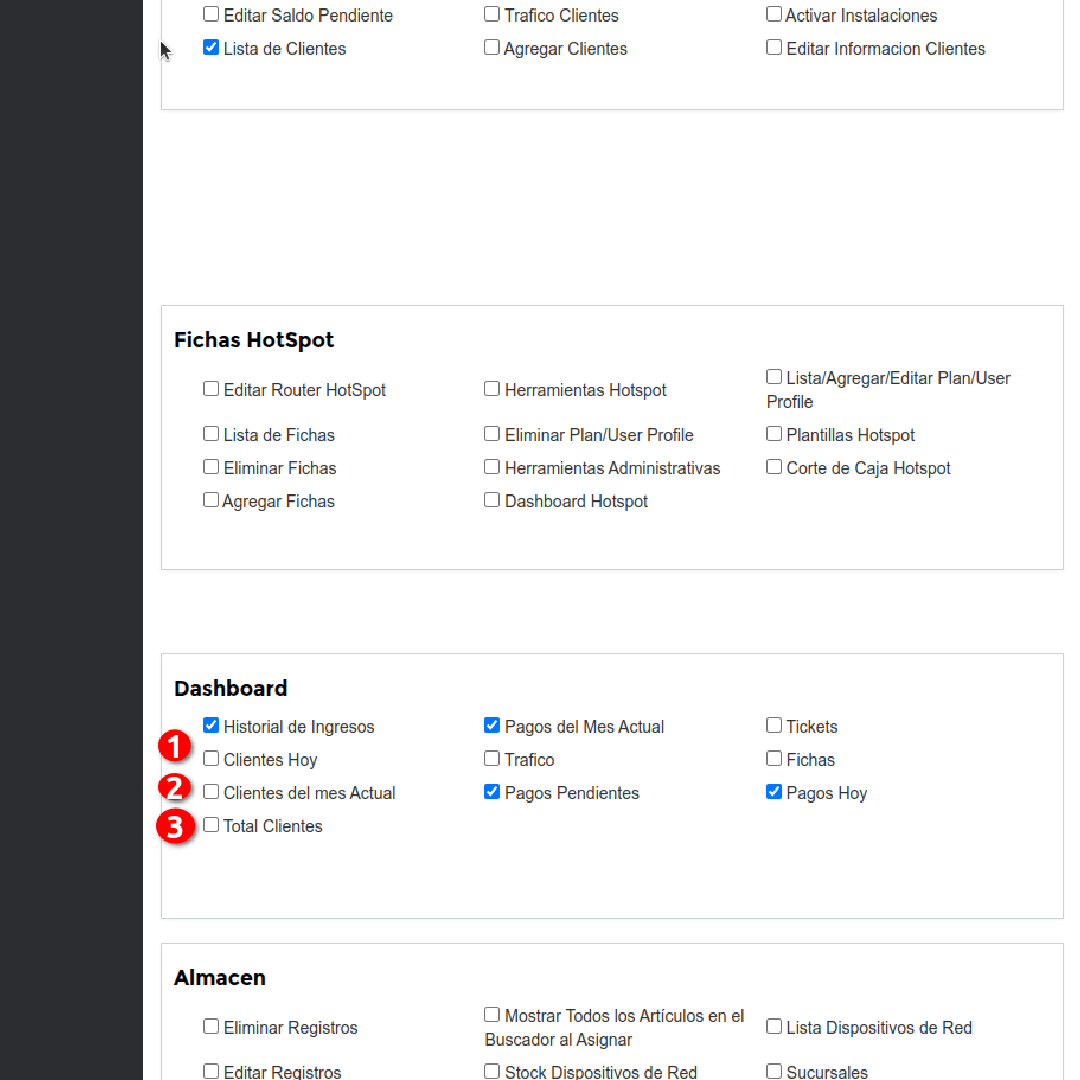1080x1080 pixels.
Task: Tick the Clientes Hoy checkbox
Action: (211, 758)
